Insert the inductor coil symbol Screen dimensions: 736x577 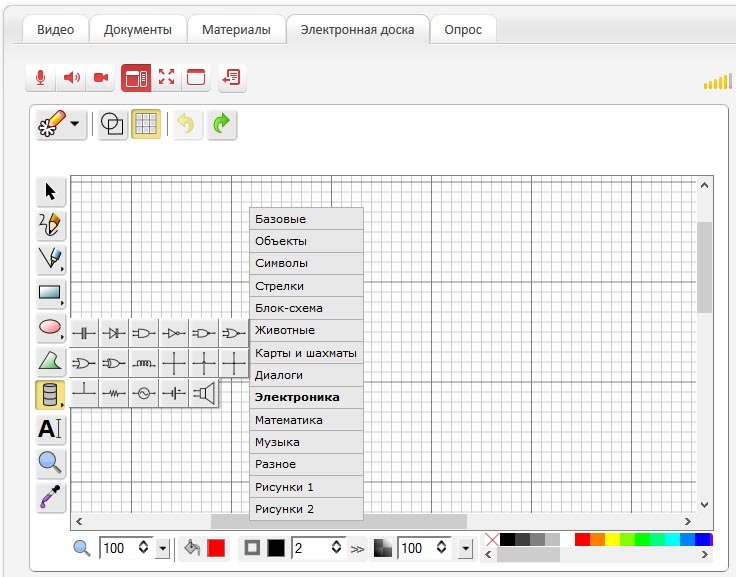(144, 363)
